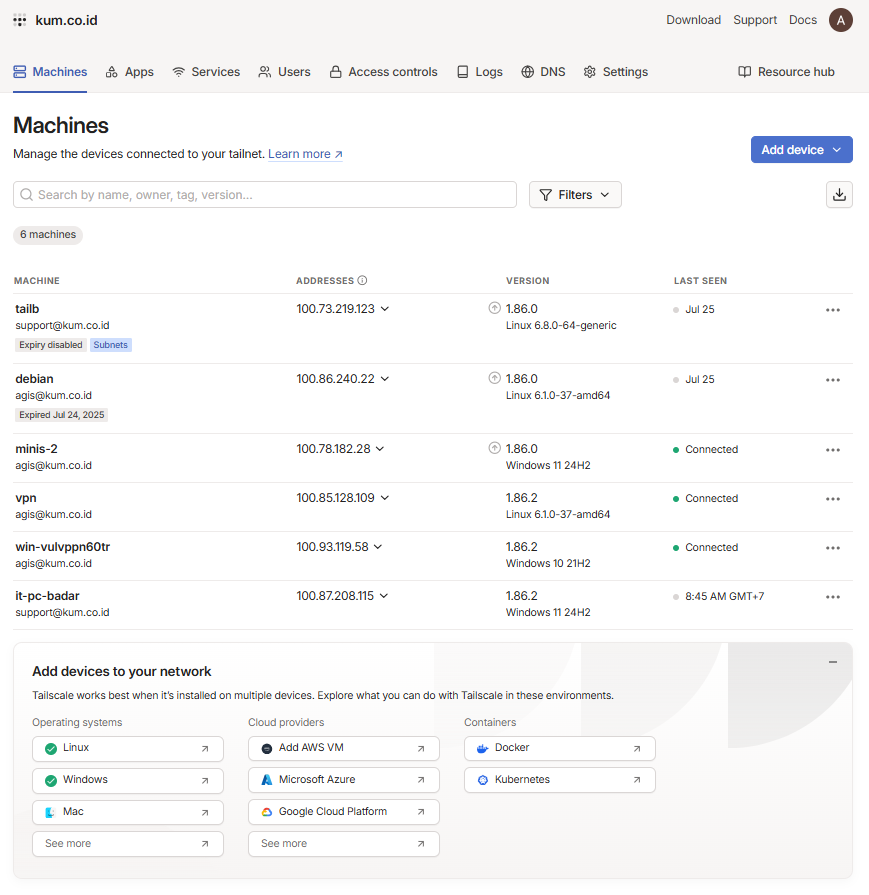Image resolution: width=869 pixels, height=895 pixels.
Task: Select the Docker container option
Action: (x=559, y=748)
